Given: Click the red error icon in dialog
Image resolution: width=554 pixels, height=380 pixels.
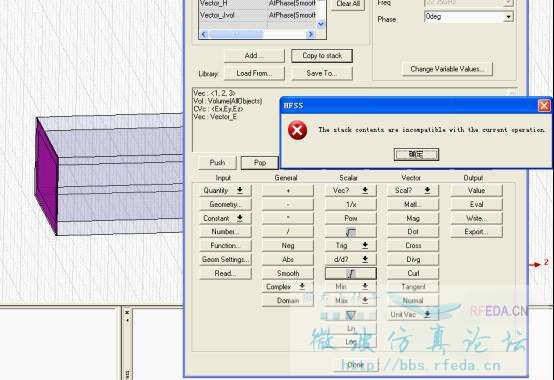Looking at the screenshot, I should (x=297, y=130).
